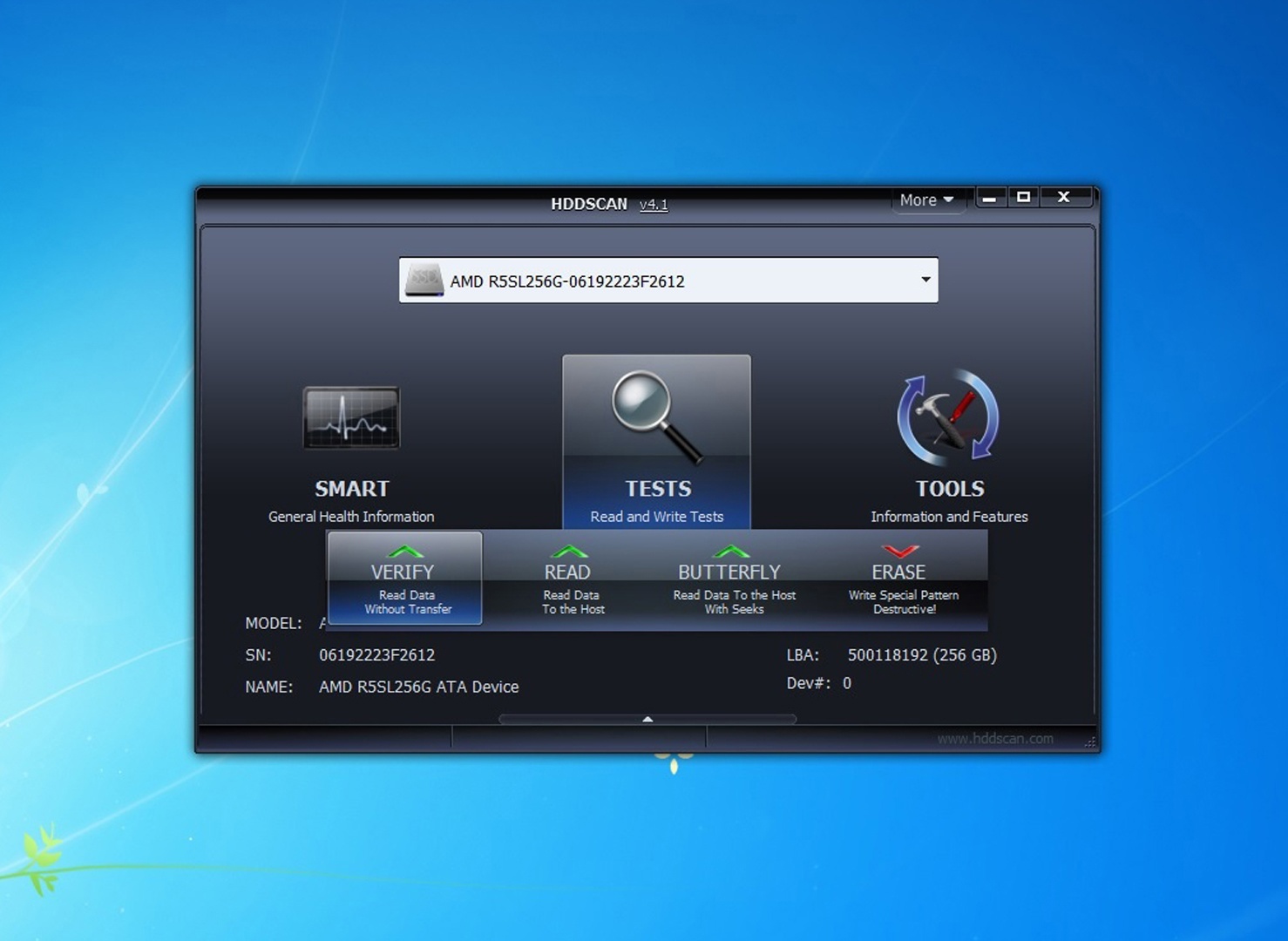Click serial number 06192223F2612
The width and height of the screenshot is (1288, 941).
point(376,655)
